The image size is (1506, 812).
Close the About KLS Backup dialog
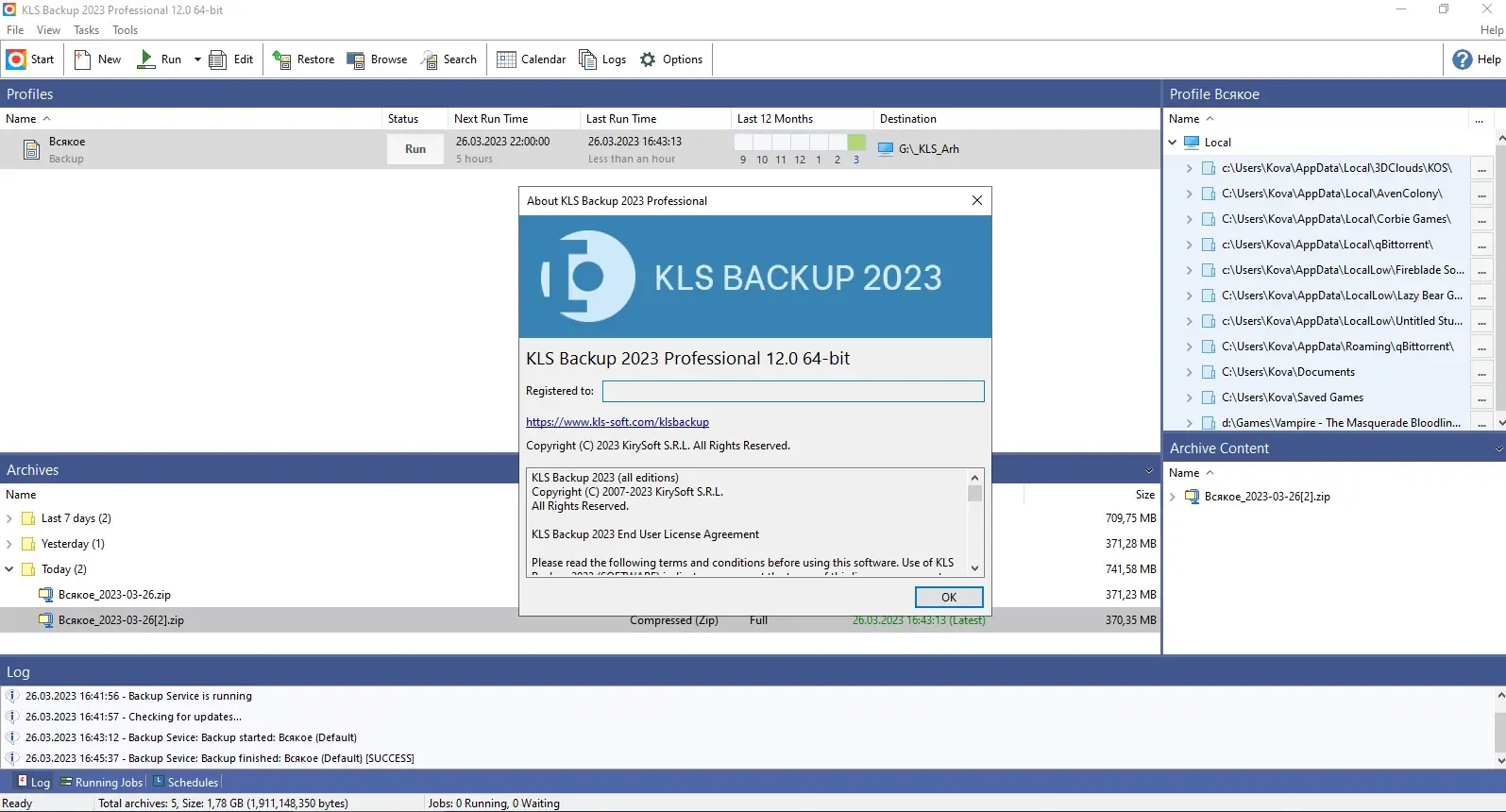pyautogui.click(x=977, y=200)
